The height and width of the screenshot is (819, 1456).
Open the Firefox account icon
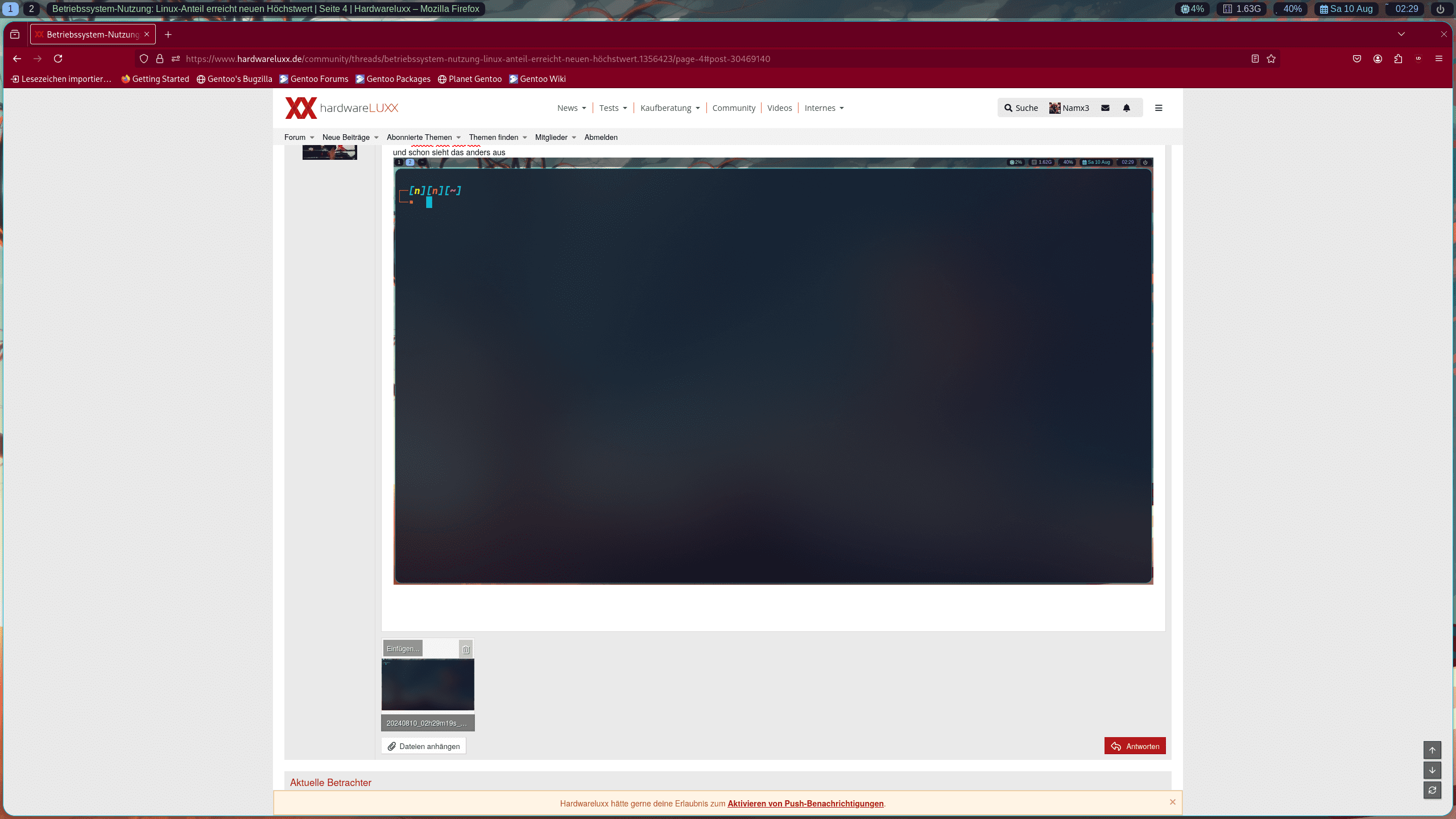(x=1378, y=59)
